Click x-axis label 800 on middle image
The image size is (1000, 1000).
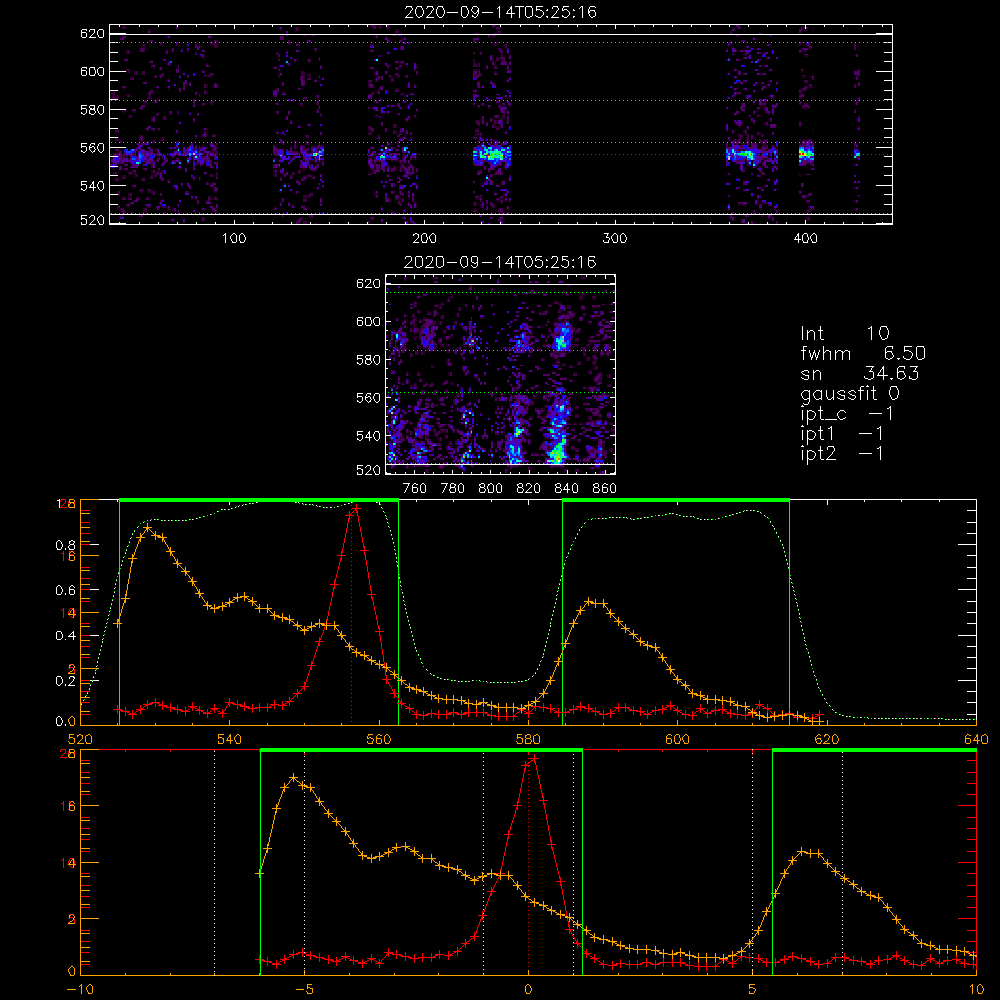tap(490, 489)
